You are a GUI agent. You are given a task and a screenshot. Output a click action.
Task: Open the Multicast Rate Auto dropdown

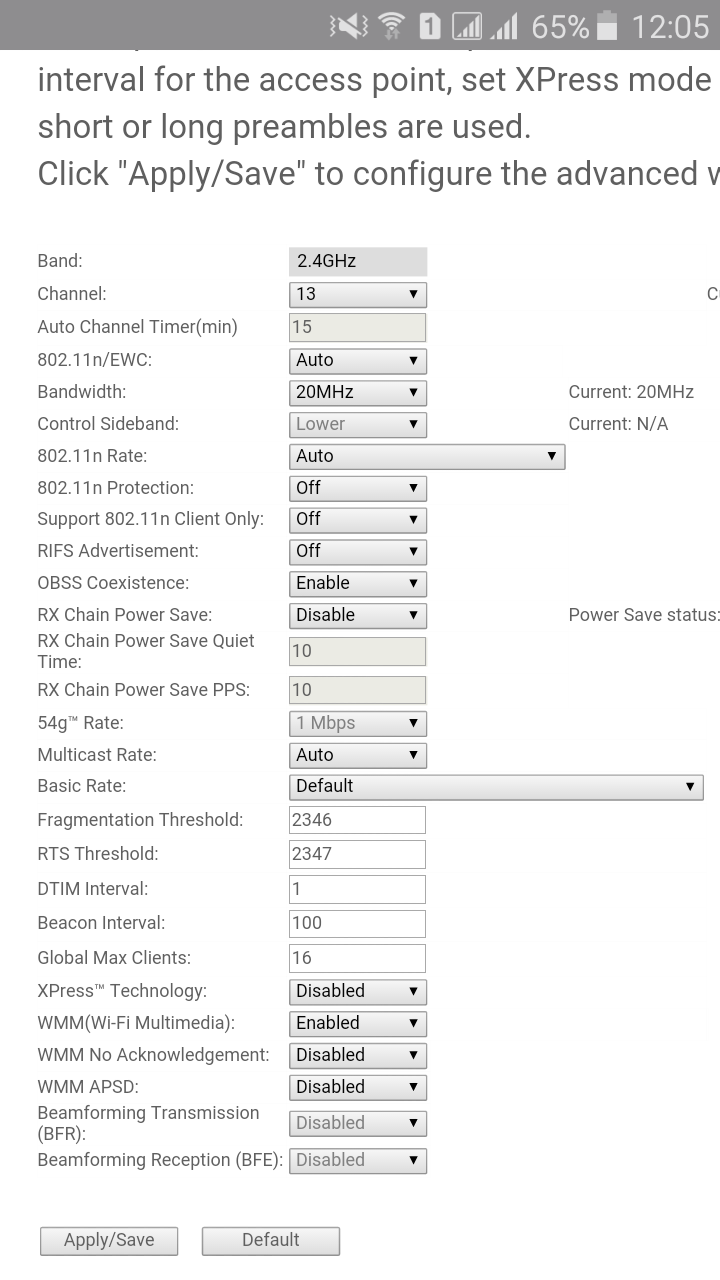pyautogui.click(x=358, y=755)
